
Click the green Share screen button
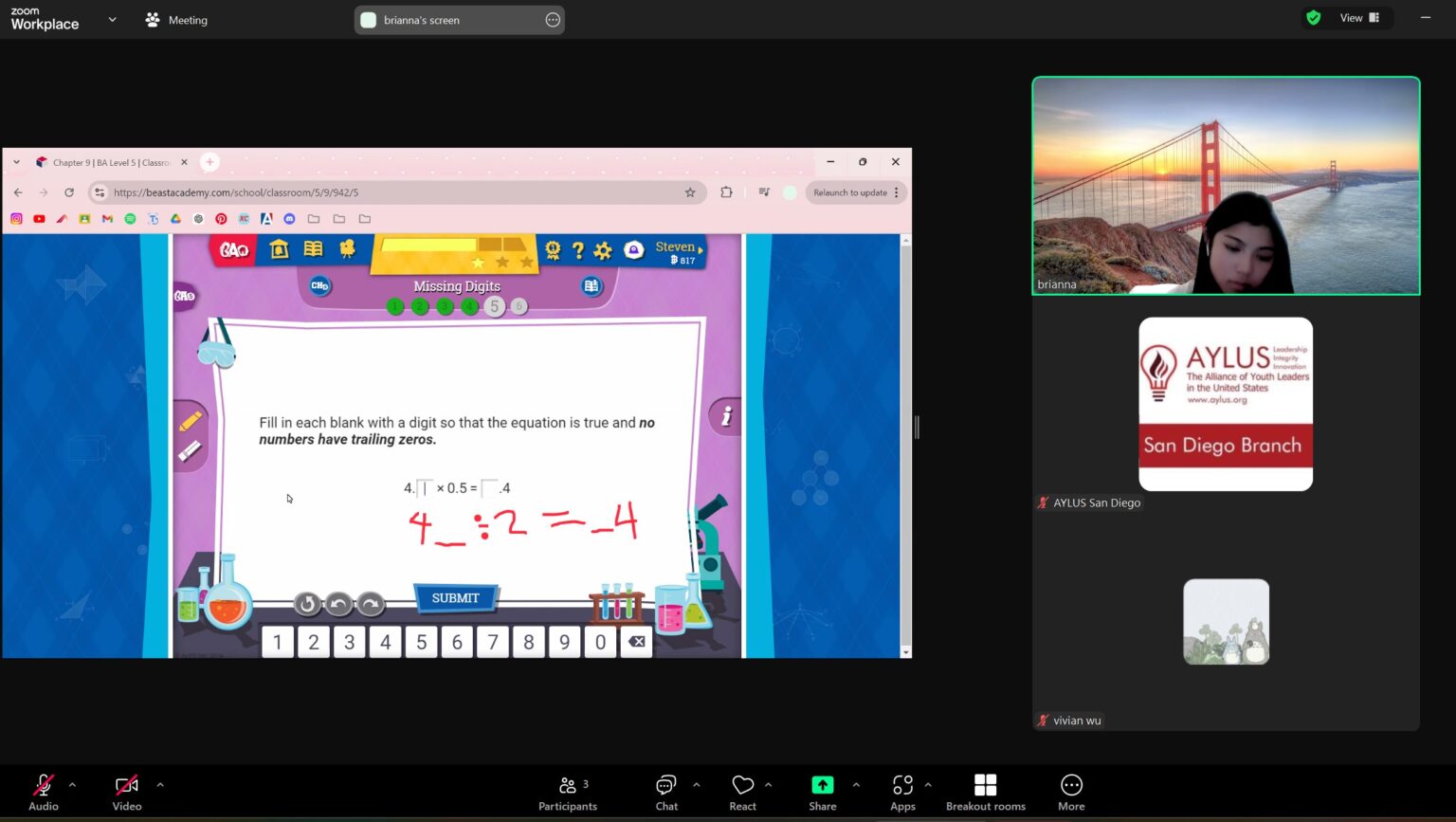823,793
